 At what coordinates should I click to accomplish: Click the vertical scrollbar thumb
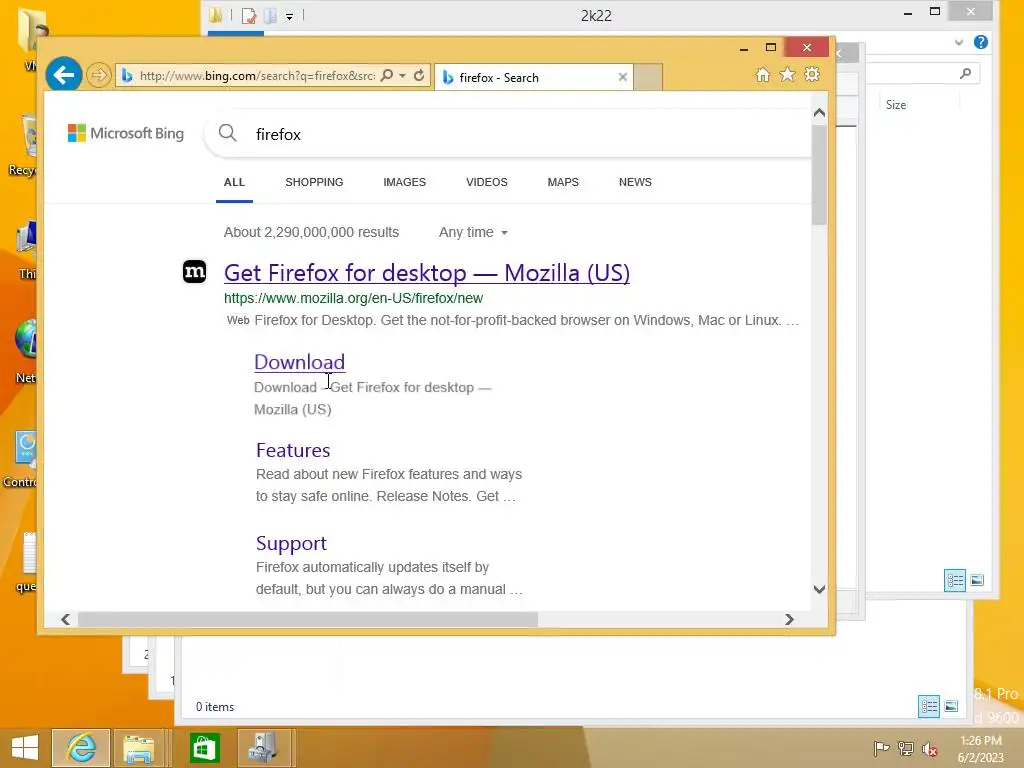point(820,175)
